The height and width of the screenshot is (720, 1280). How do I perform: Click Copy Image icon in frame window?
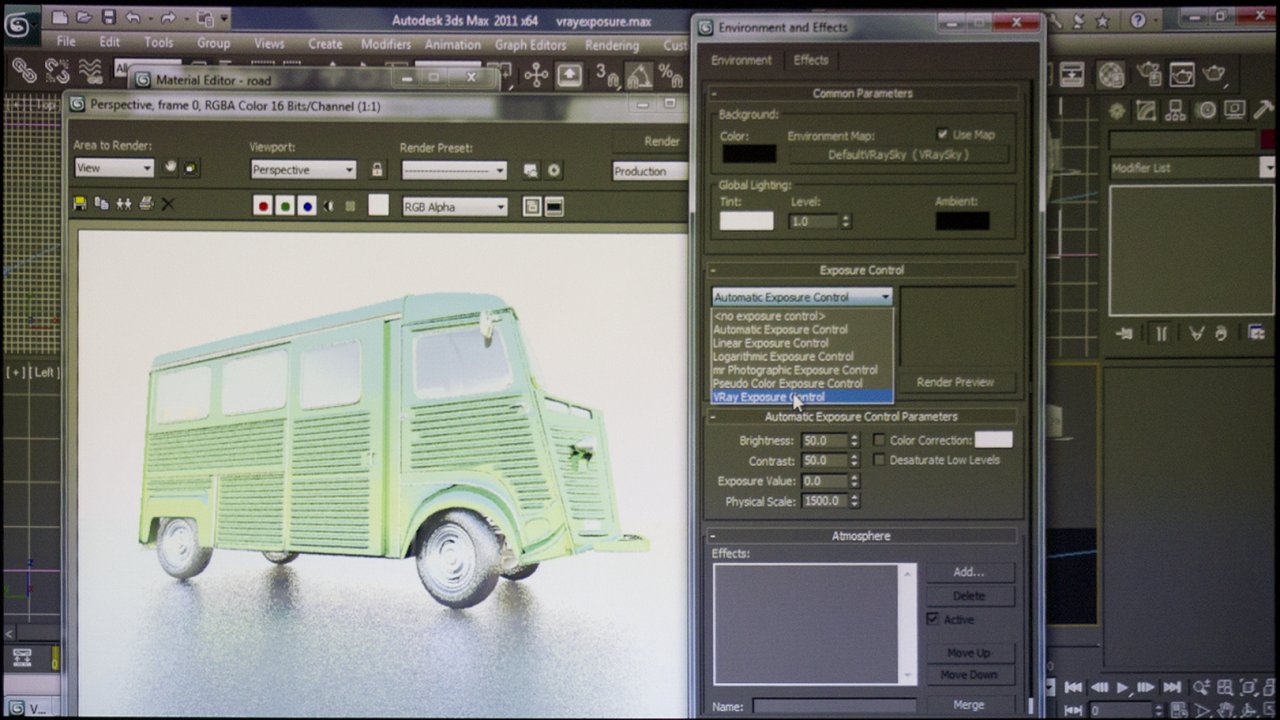102,204
